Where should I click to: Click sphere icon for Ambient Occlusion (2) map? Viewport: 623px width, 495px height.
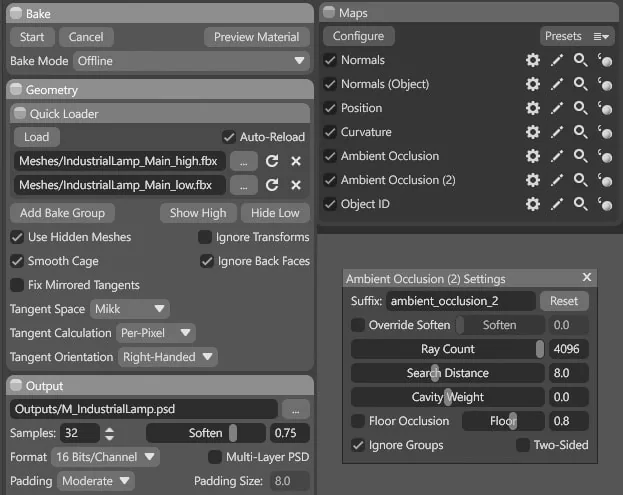click(x=605, y=180)
